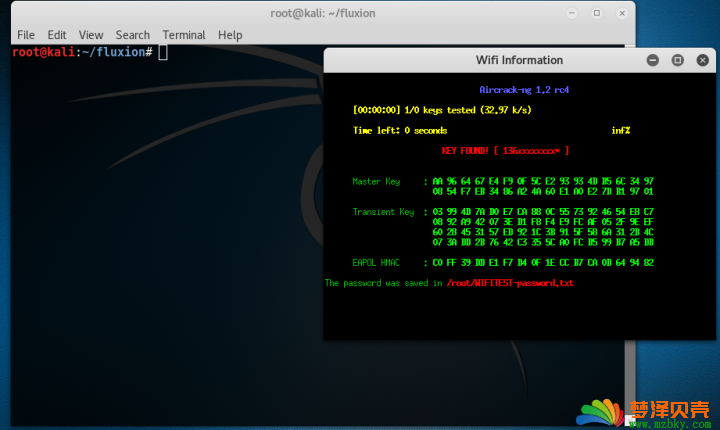Maximize the Wifi Information window
The height and width of the screenshot is (430, 720).
point(677,60)
